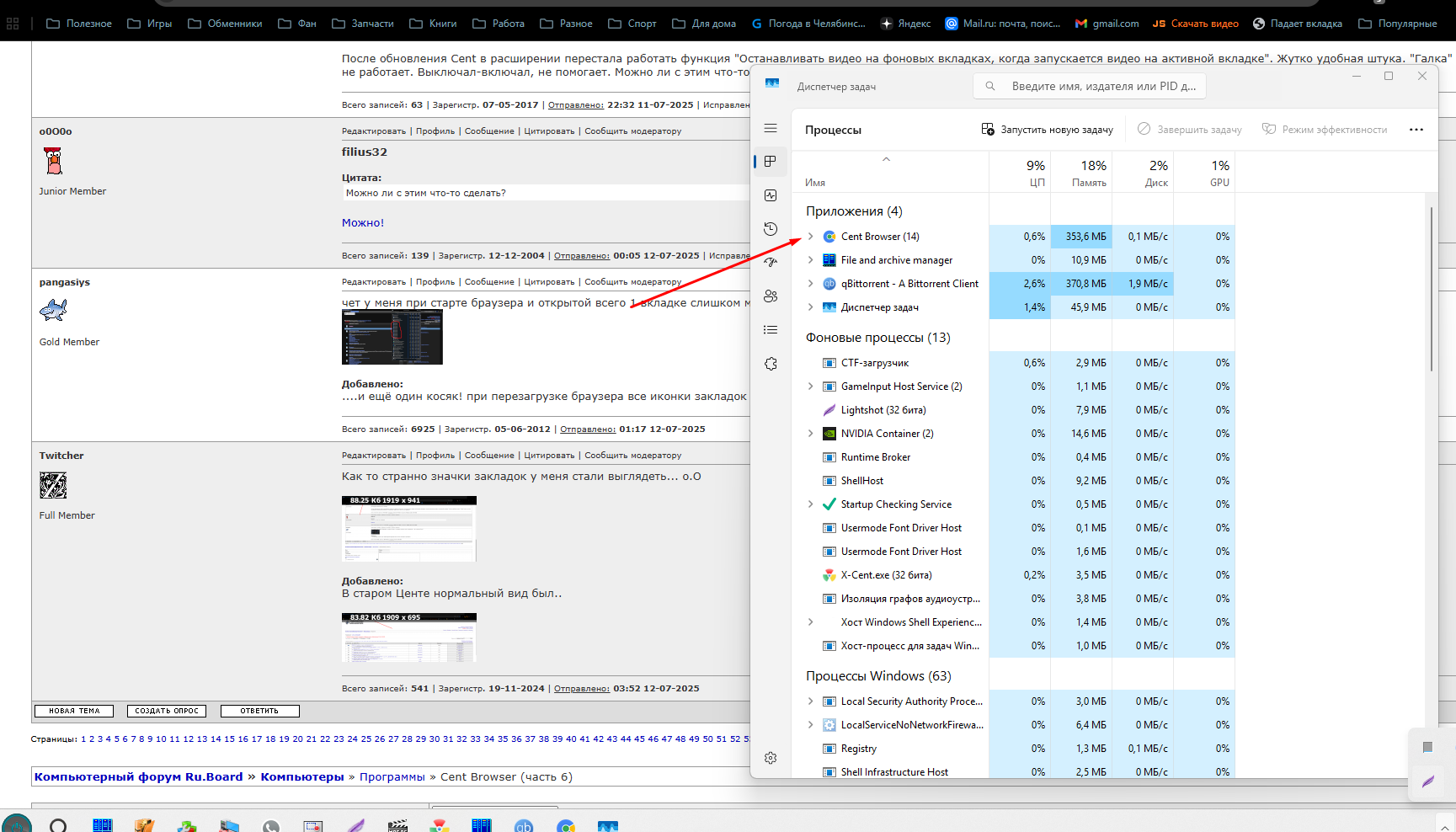The width and height of the screenshot is (1456, 832).
Task: Expand Хост Windows Shell Experience row
Action: click(811, 622)
